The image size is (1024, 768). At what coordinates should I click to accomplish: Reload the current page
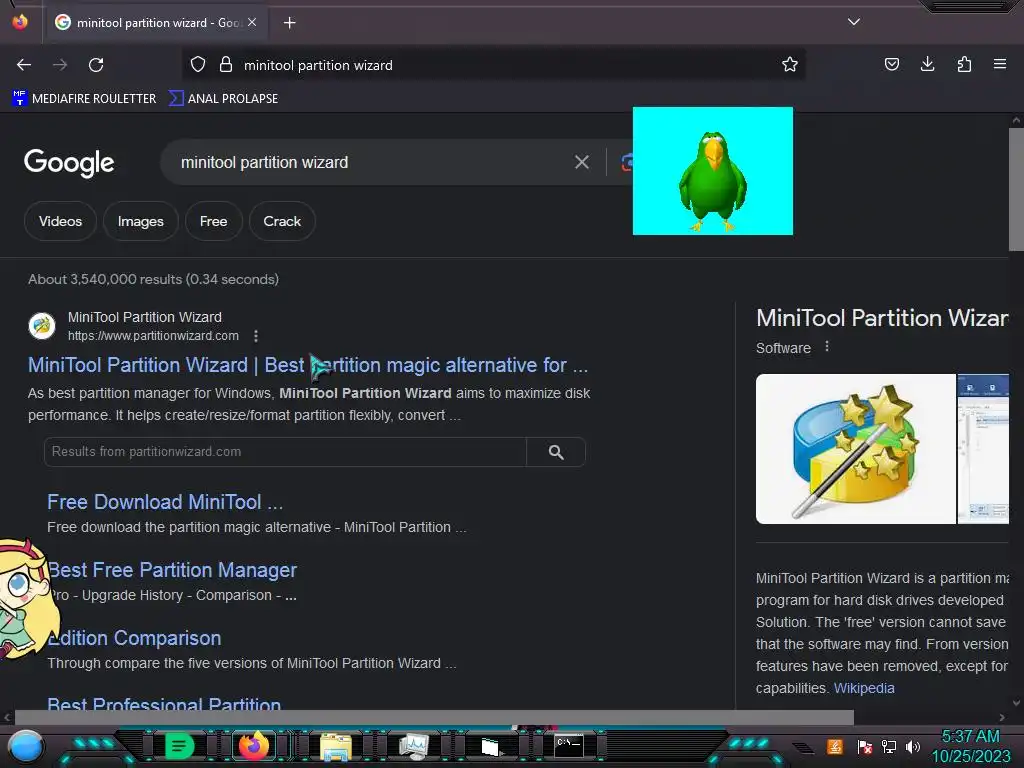[x=96, y=65]
